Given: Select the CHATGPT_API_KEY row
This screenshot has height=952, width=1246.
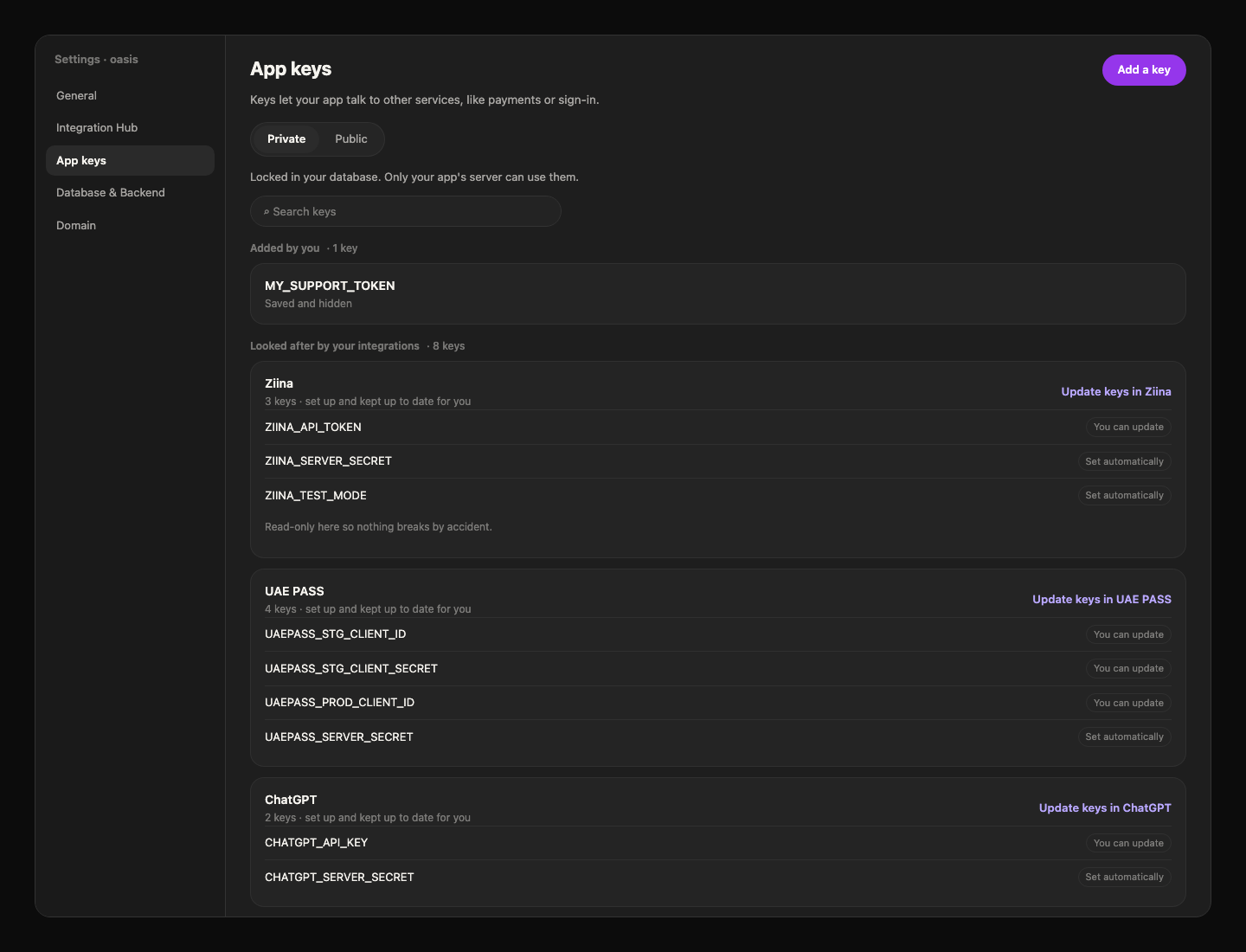Looking at the screenshot, I should click(718, 843).
